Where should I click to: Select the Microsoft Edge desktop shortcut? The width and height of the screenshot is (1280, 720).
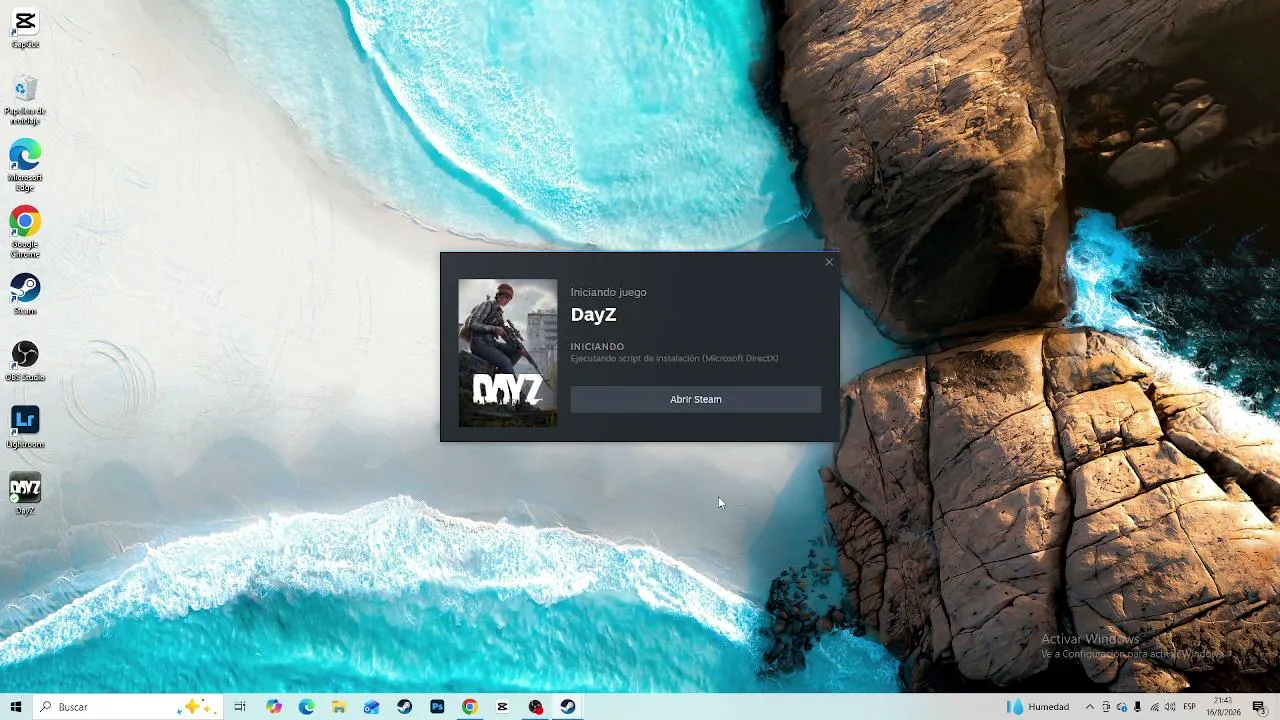25,165
